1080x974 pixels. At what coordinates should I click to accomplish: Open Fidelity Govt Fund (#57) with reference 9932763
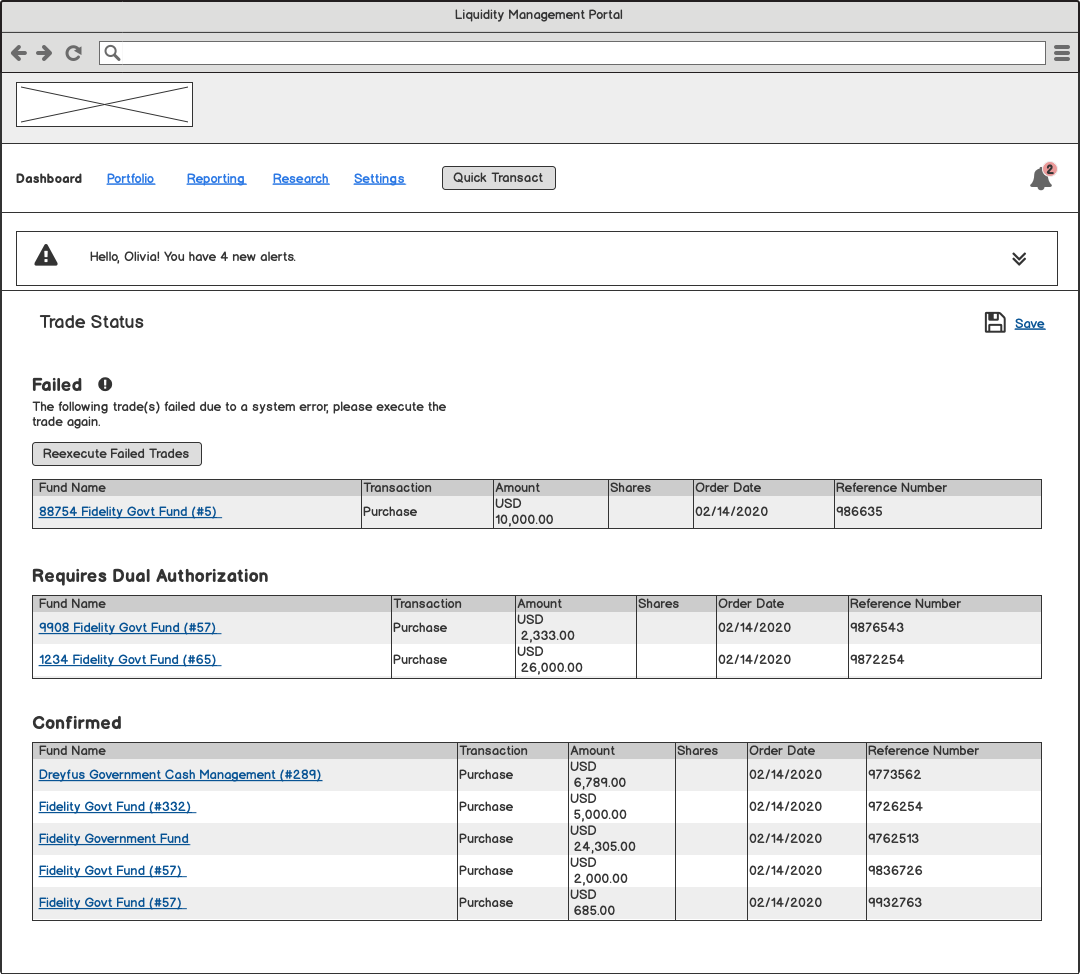point(112,903)
